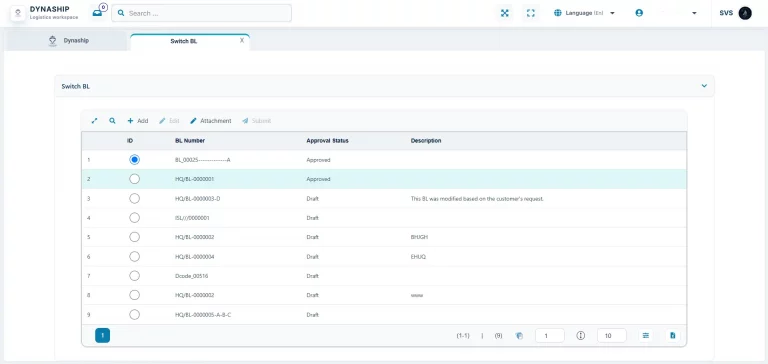768x364 pixels.
Task: Open the user account dropdown arrow
Action: 694,13
